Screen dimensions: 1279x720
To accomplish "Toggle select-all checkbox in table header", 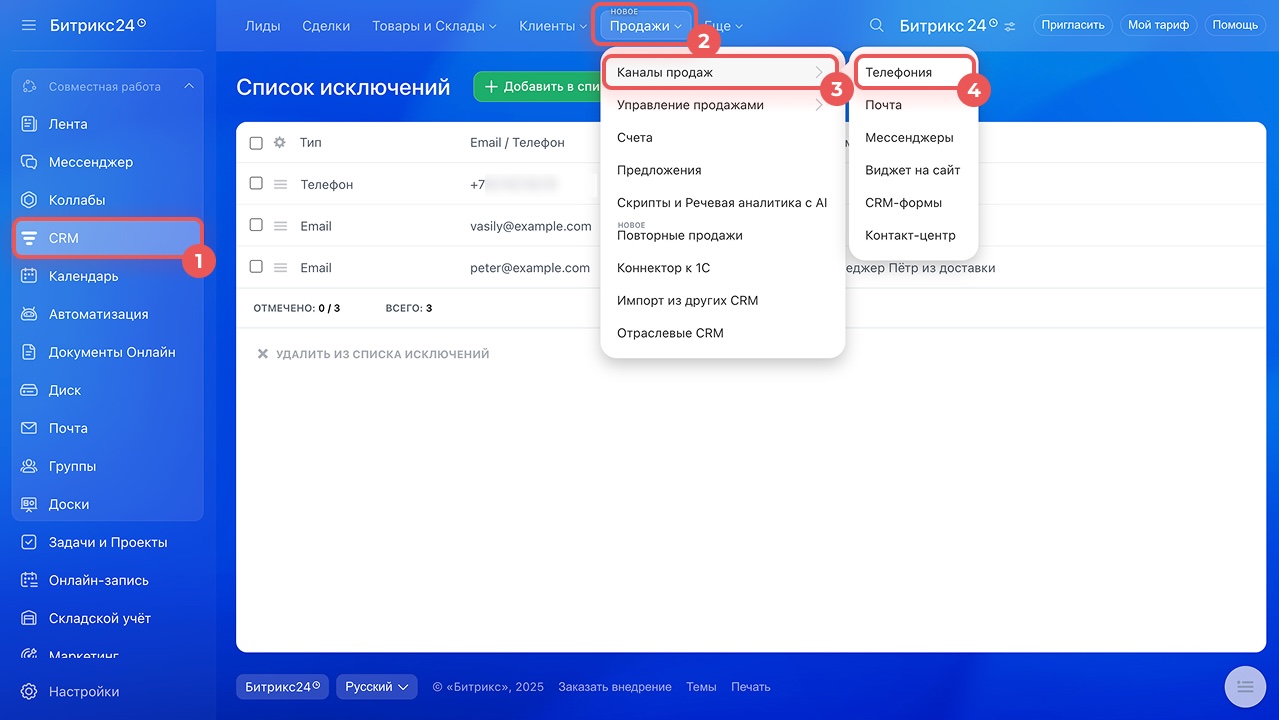I will (256, 143).
